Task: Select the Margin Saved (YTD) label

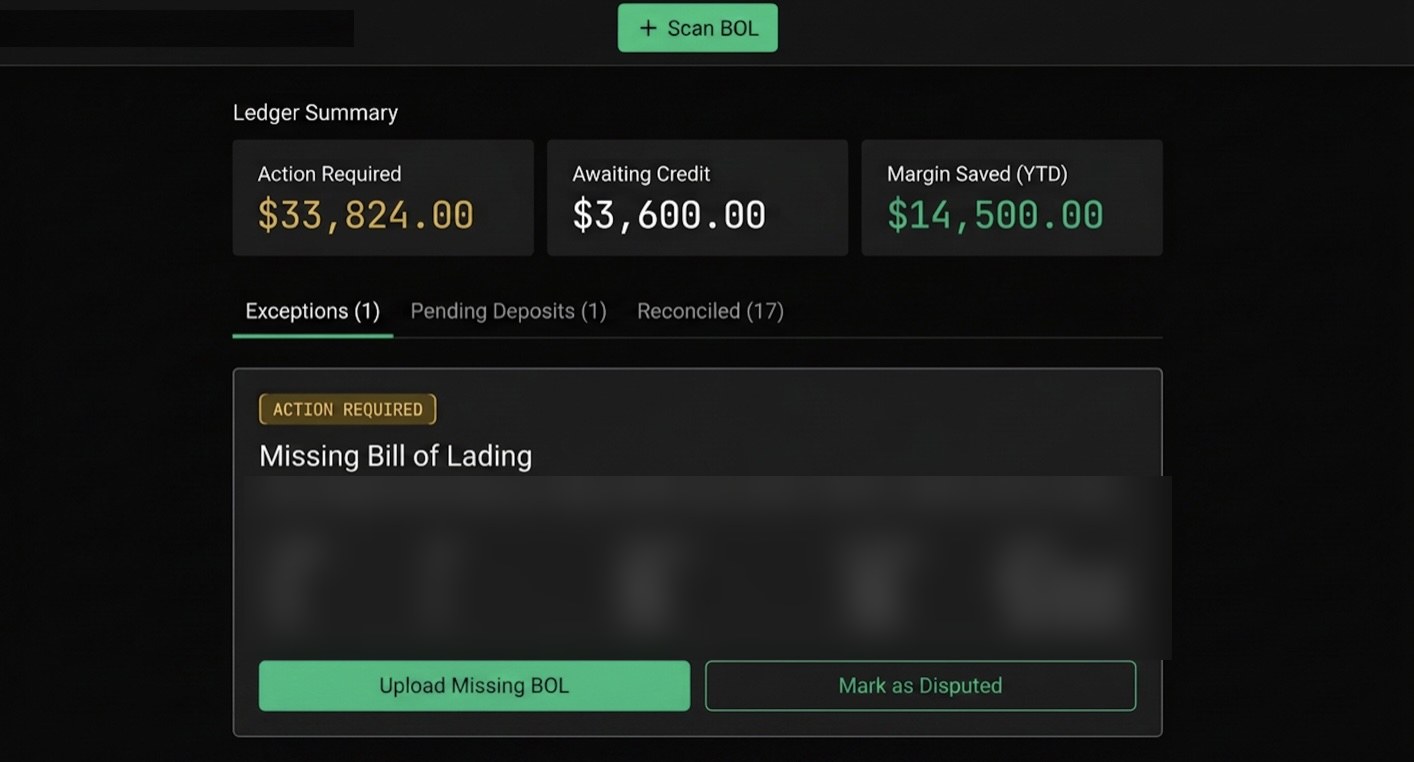Action: [977, 174]
